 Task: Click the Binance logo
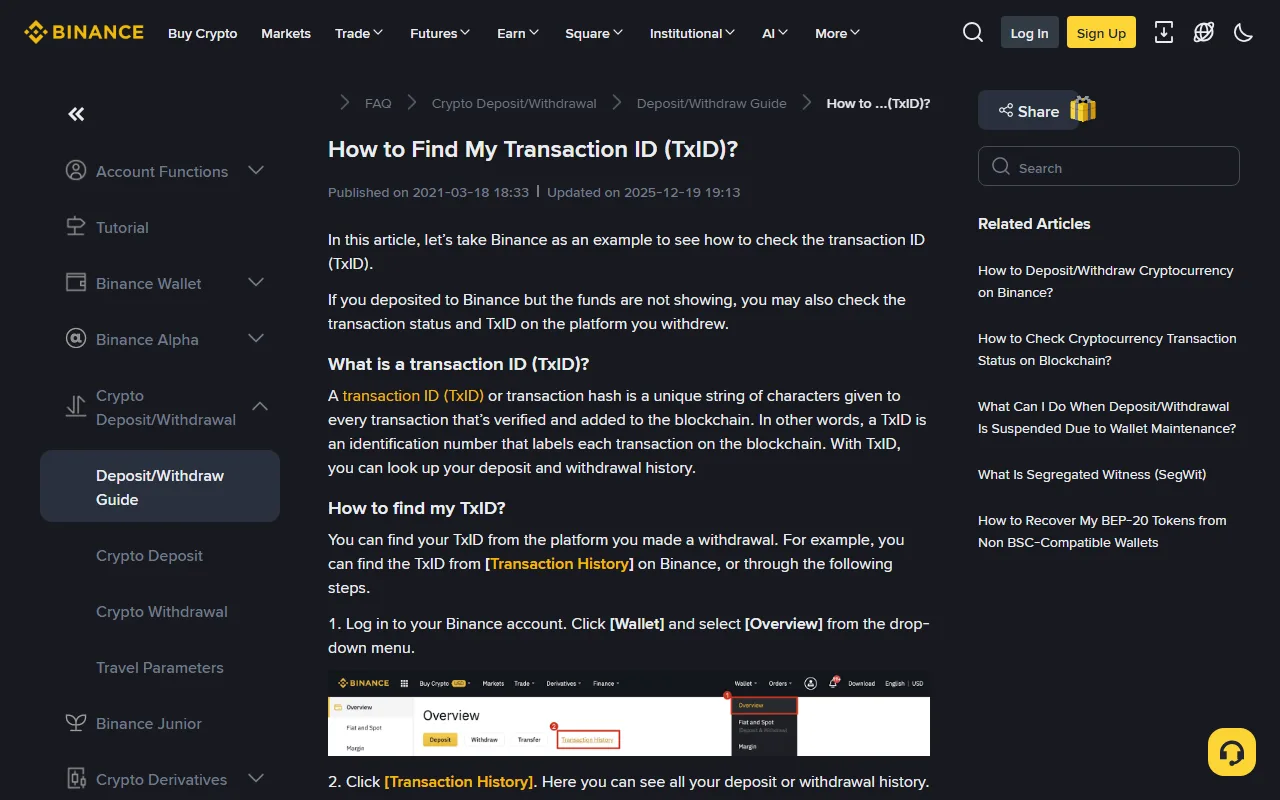pos(84,33)
